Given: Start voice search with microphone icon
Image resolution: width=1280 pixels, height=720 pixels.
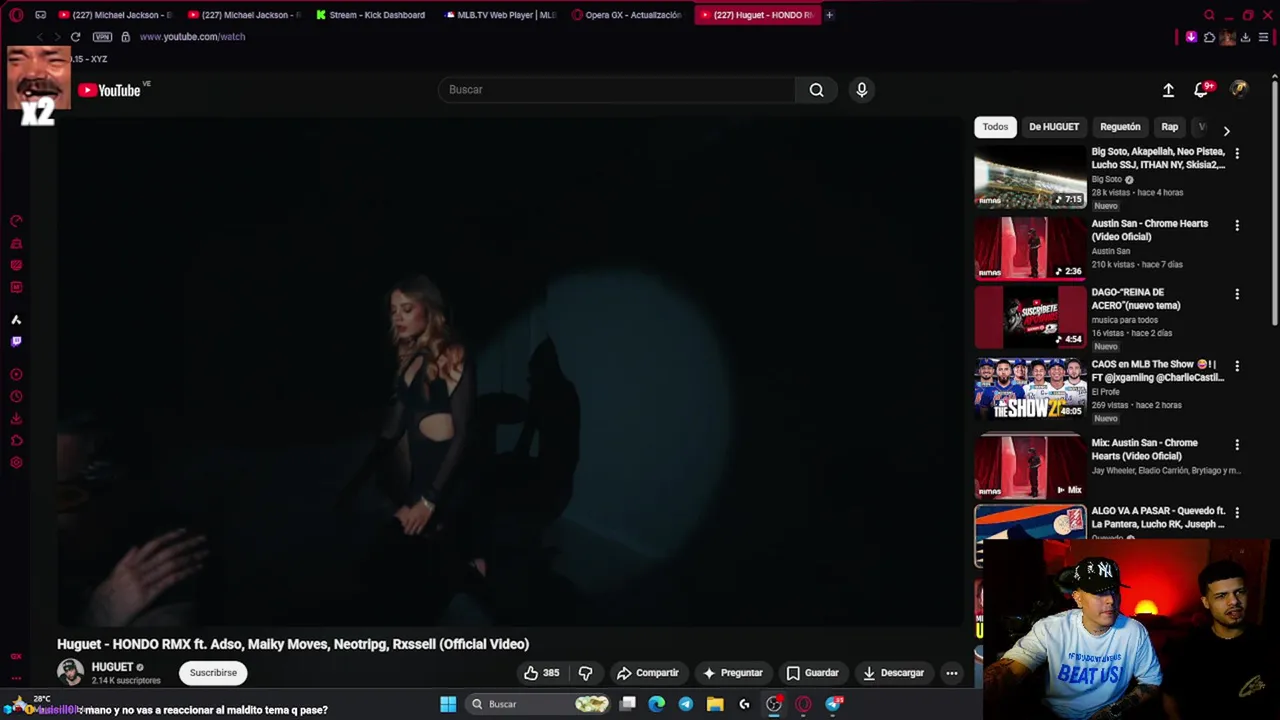Looking at the screenshot, I should tap(862, 90).
